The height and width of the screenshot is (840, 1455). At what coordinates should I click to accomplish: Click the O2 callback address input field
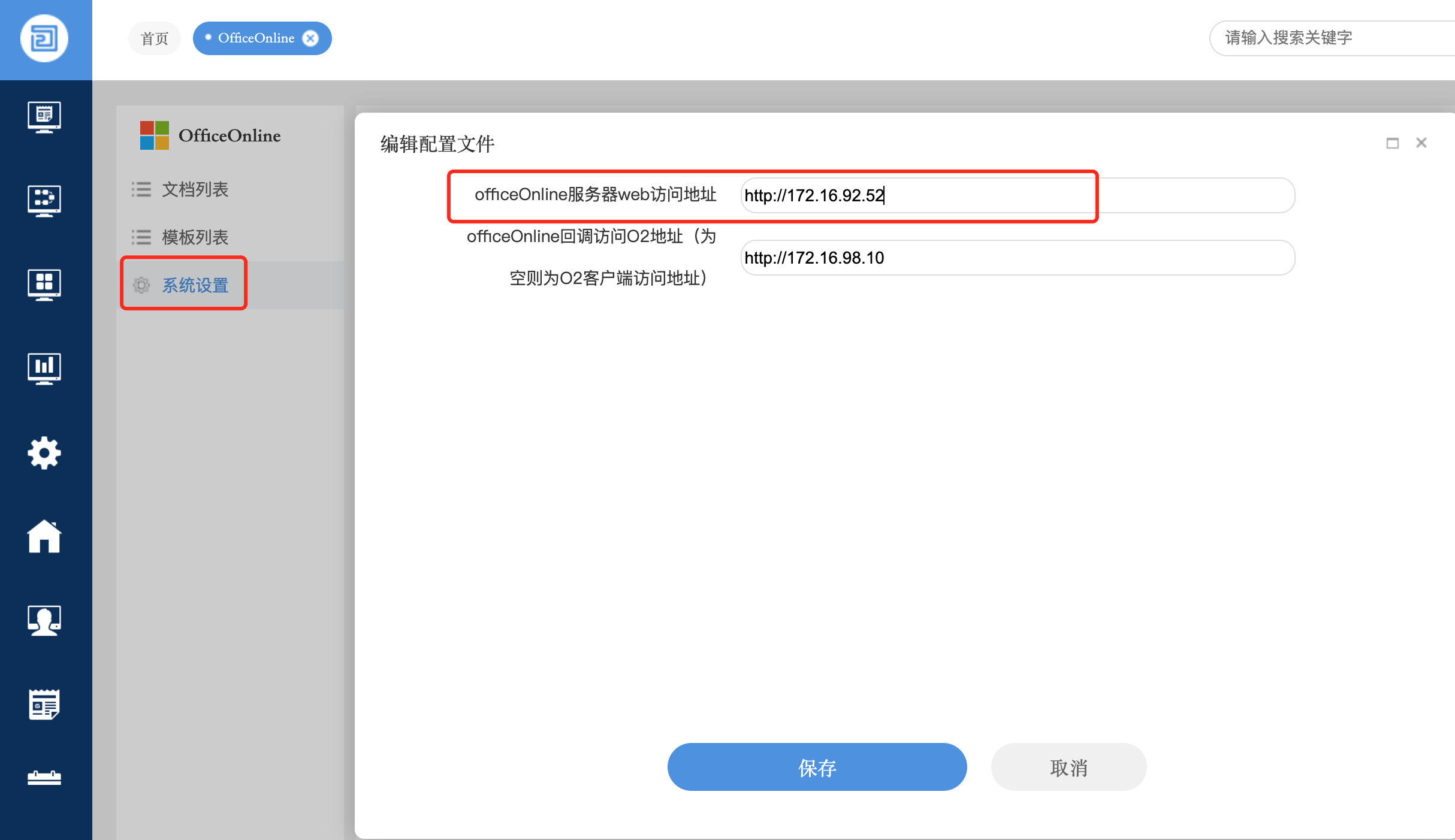(1017, 258)
